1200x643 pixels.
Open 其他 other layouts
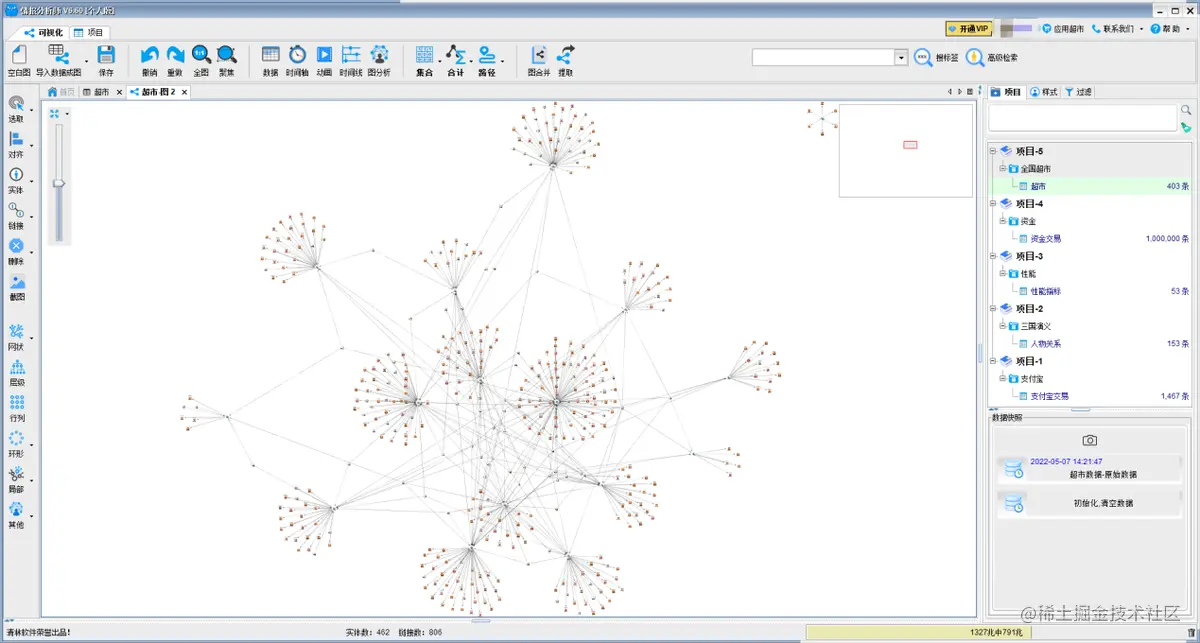(16, 516)
